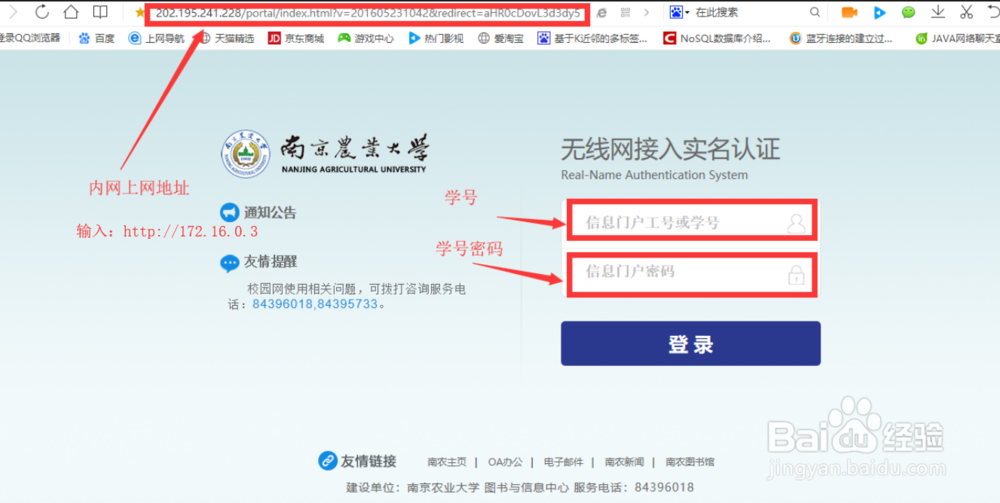Open the 南农主页 footer link
Screen dimensions: 1000x503
[447, 462]
